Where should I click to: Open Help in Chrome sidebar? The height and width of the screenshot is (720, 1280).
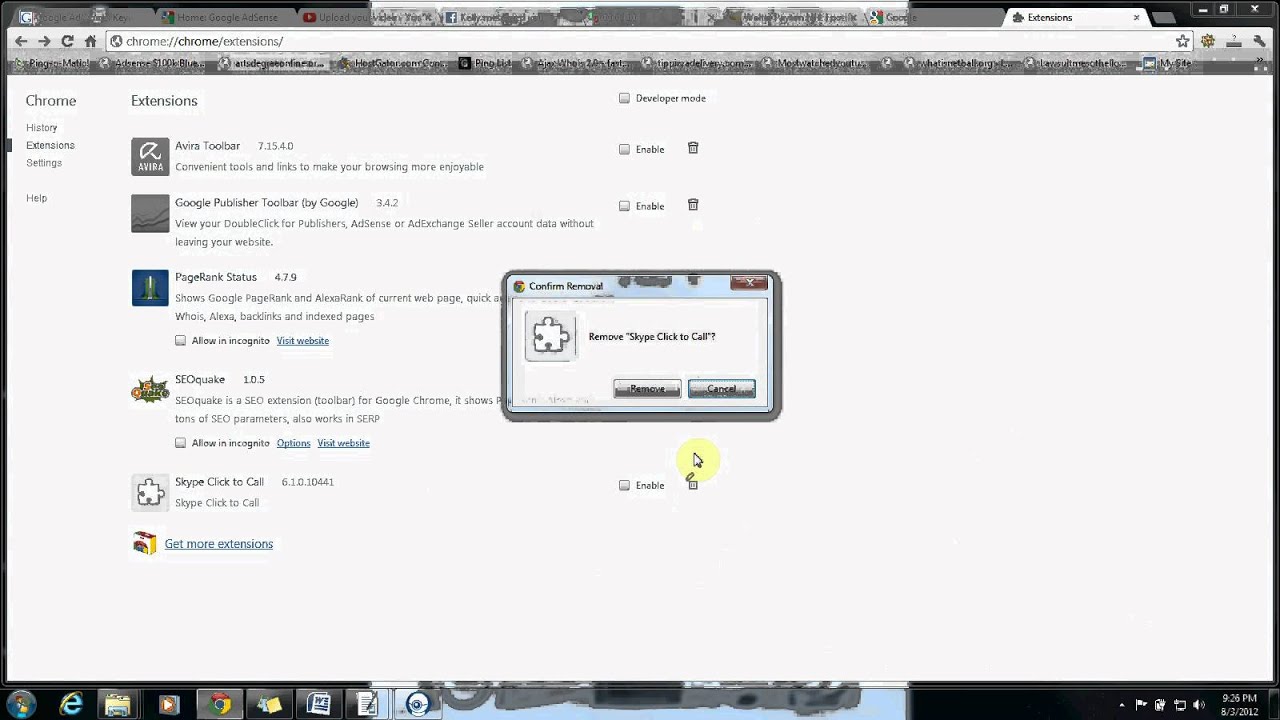tap(37, 198)
